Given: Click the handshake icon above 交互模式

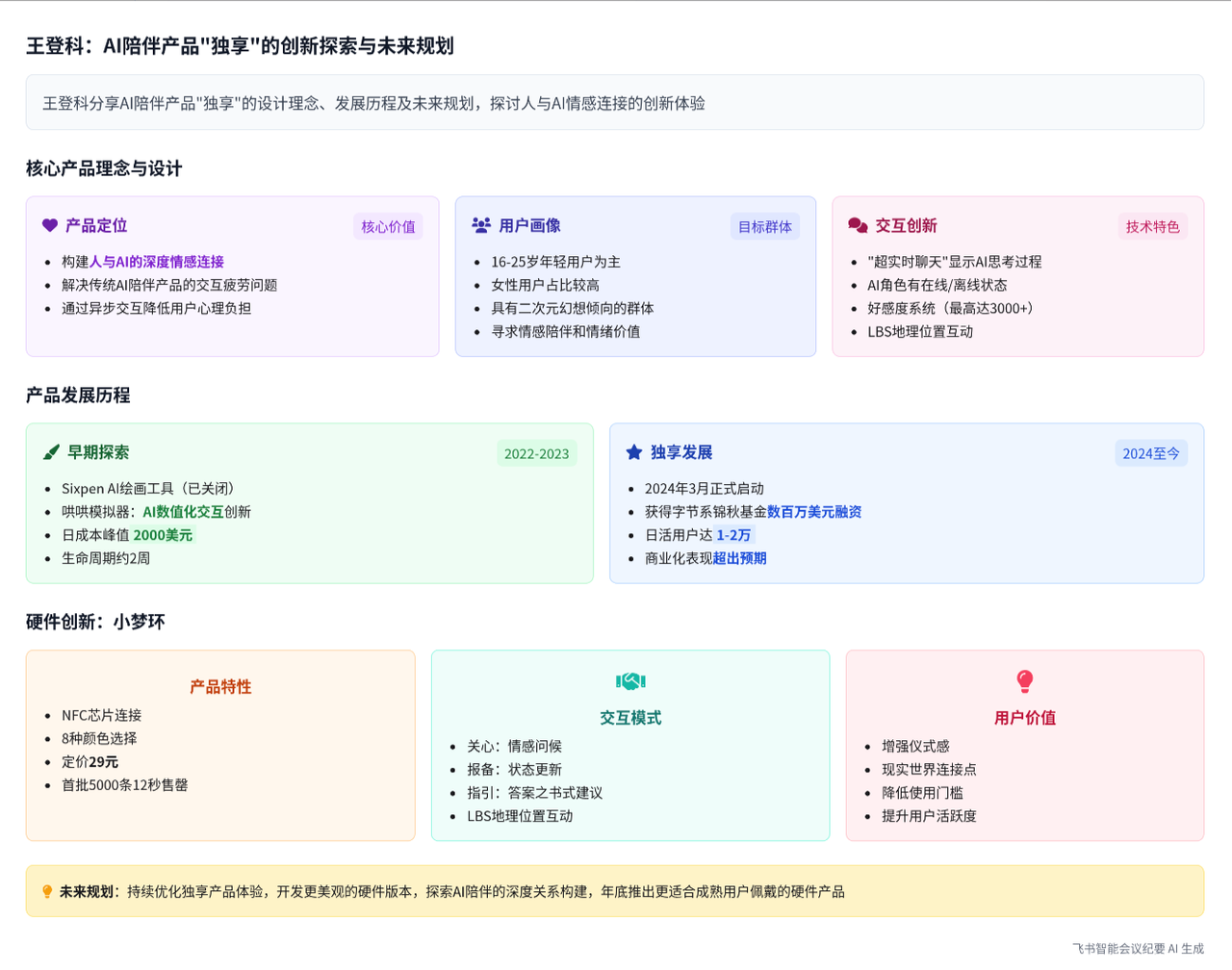Looking at the screenshot, I should [x=630, y=681].
